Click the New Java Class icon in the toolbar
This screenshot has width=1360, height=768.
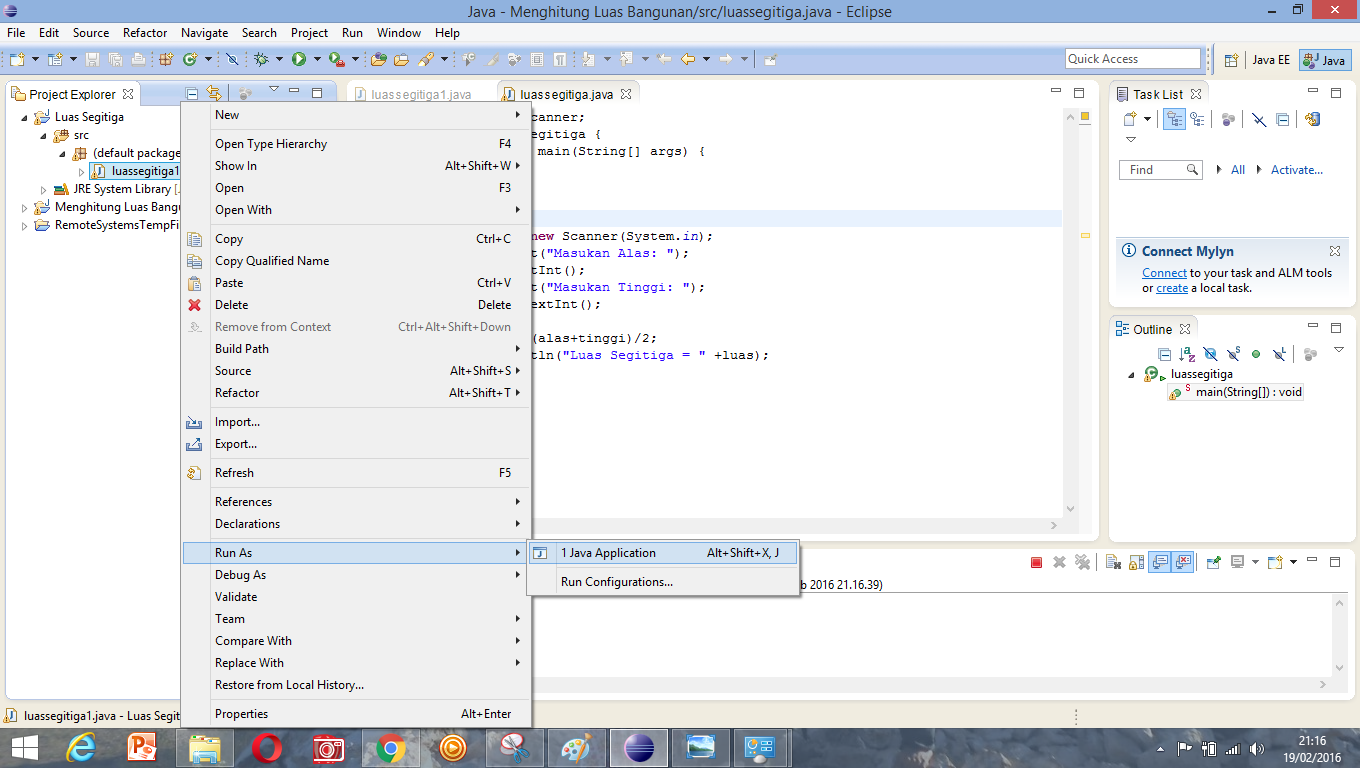(x=190, y=59)
